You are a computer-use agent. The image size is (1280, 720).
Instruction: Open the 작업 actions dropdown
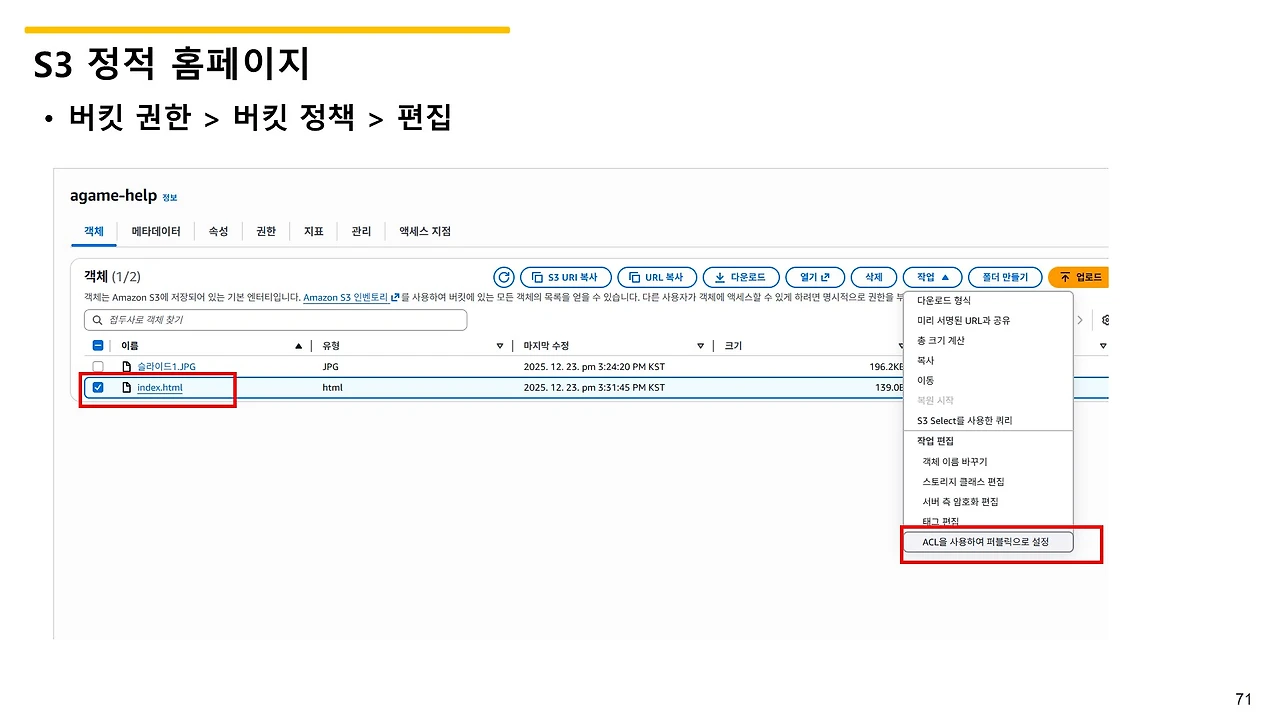click(x=932, y=277)
